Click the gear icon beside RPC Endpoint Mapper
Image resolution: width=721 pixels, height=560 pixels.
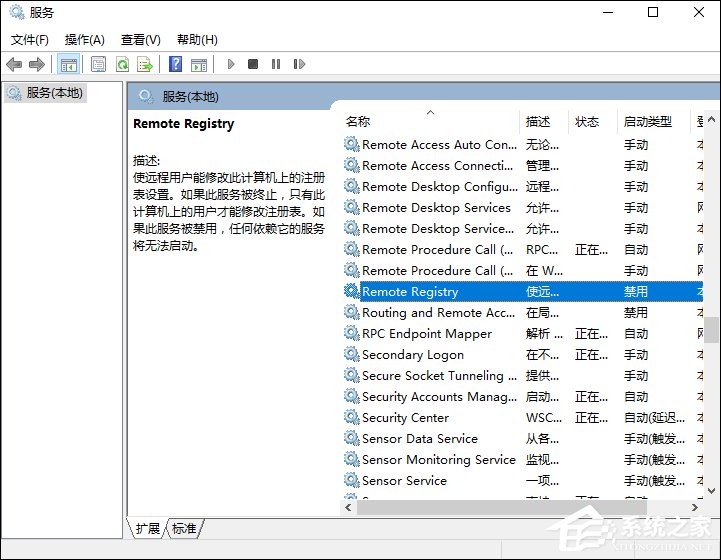tap(352, 333)
